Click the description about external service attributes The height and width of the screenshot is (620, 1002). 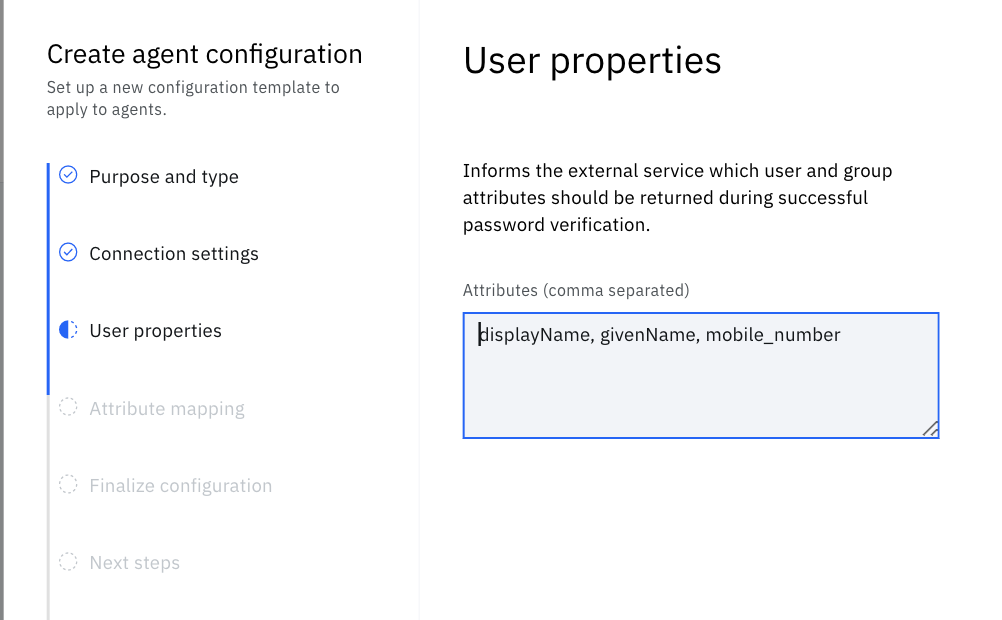677,198
